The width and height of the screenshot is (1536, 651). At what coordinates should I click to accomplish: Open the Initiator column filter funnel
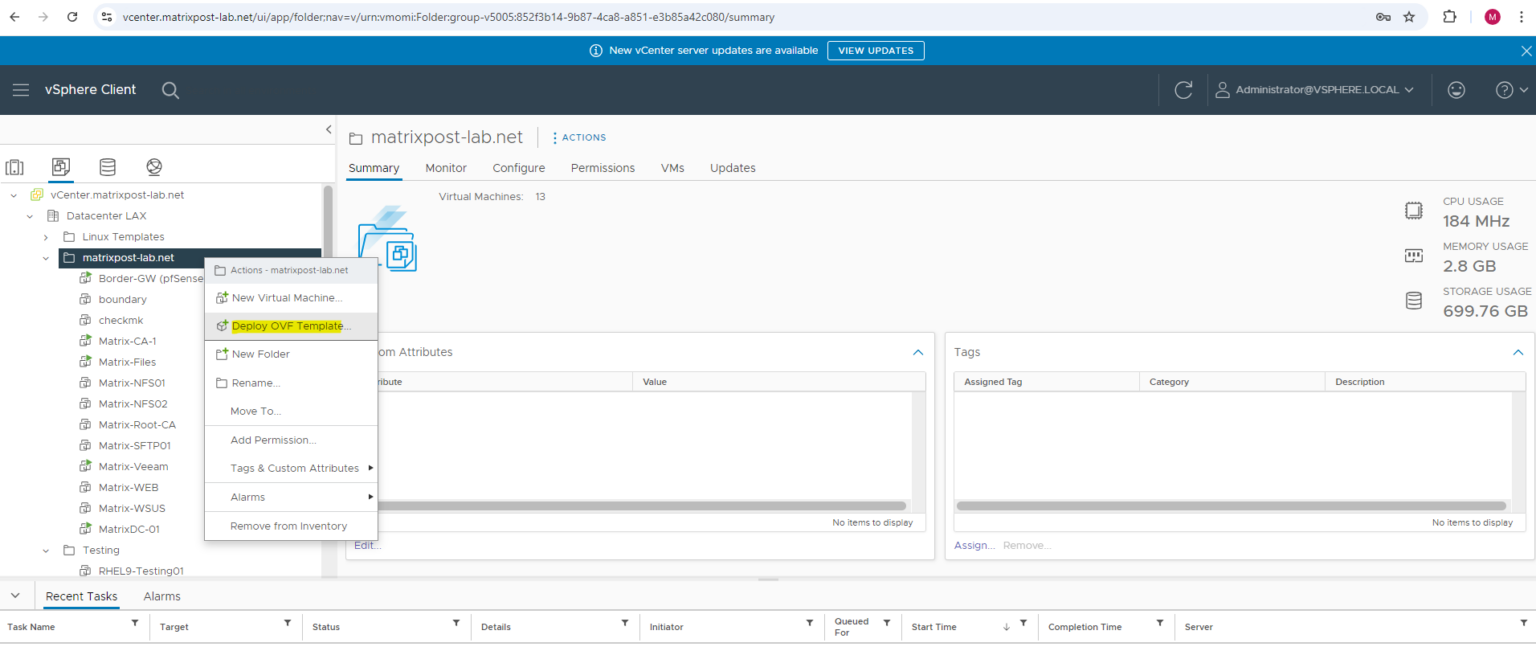[x=808, y=626]
